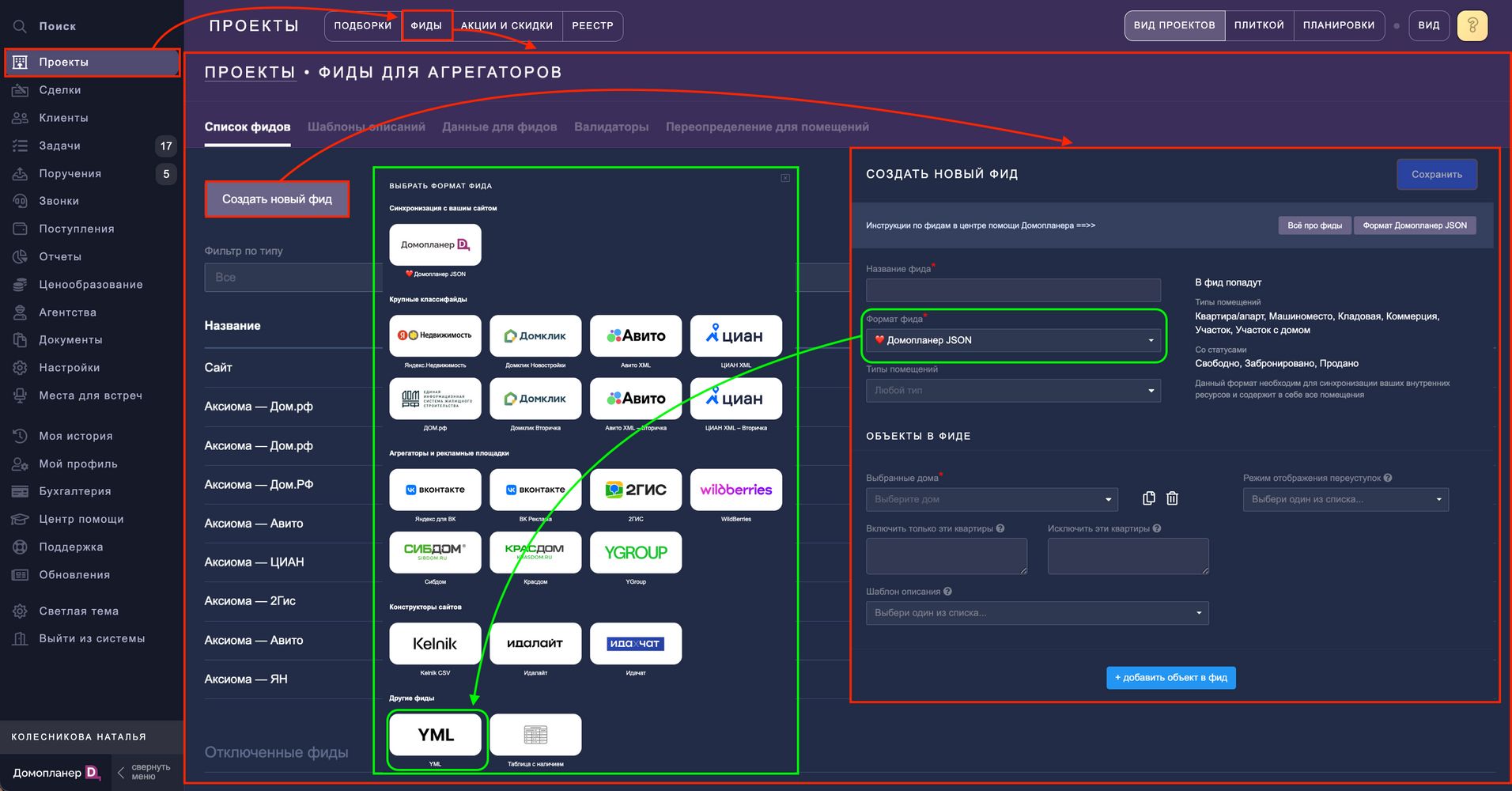1512x791 pixels.
Task: Toggle Светлая тема in the sidebar
Action: point(78,611)
